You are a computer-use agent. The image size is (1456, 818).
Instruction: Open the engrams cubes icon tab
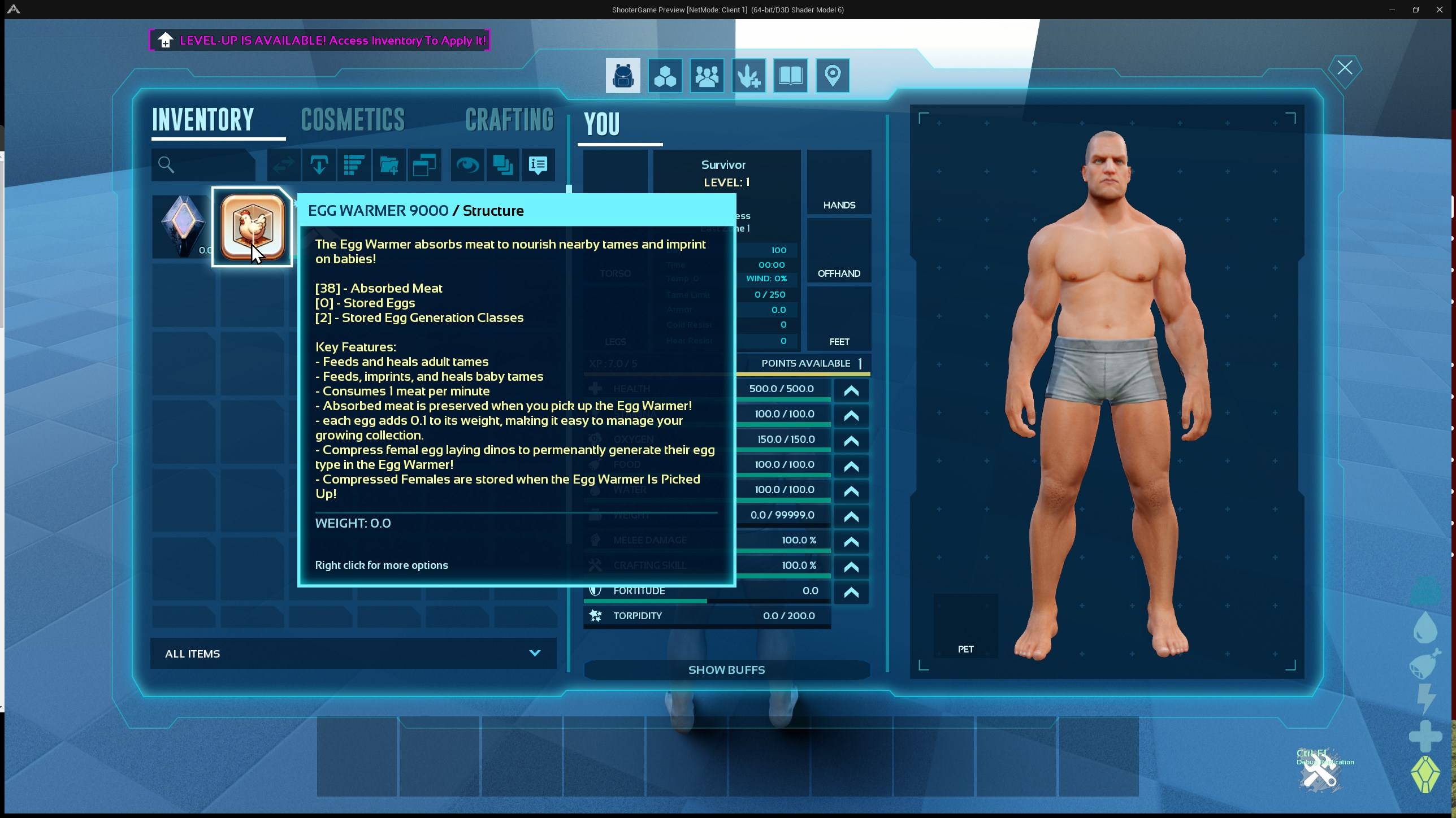tap(665, 75)
